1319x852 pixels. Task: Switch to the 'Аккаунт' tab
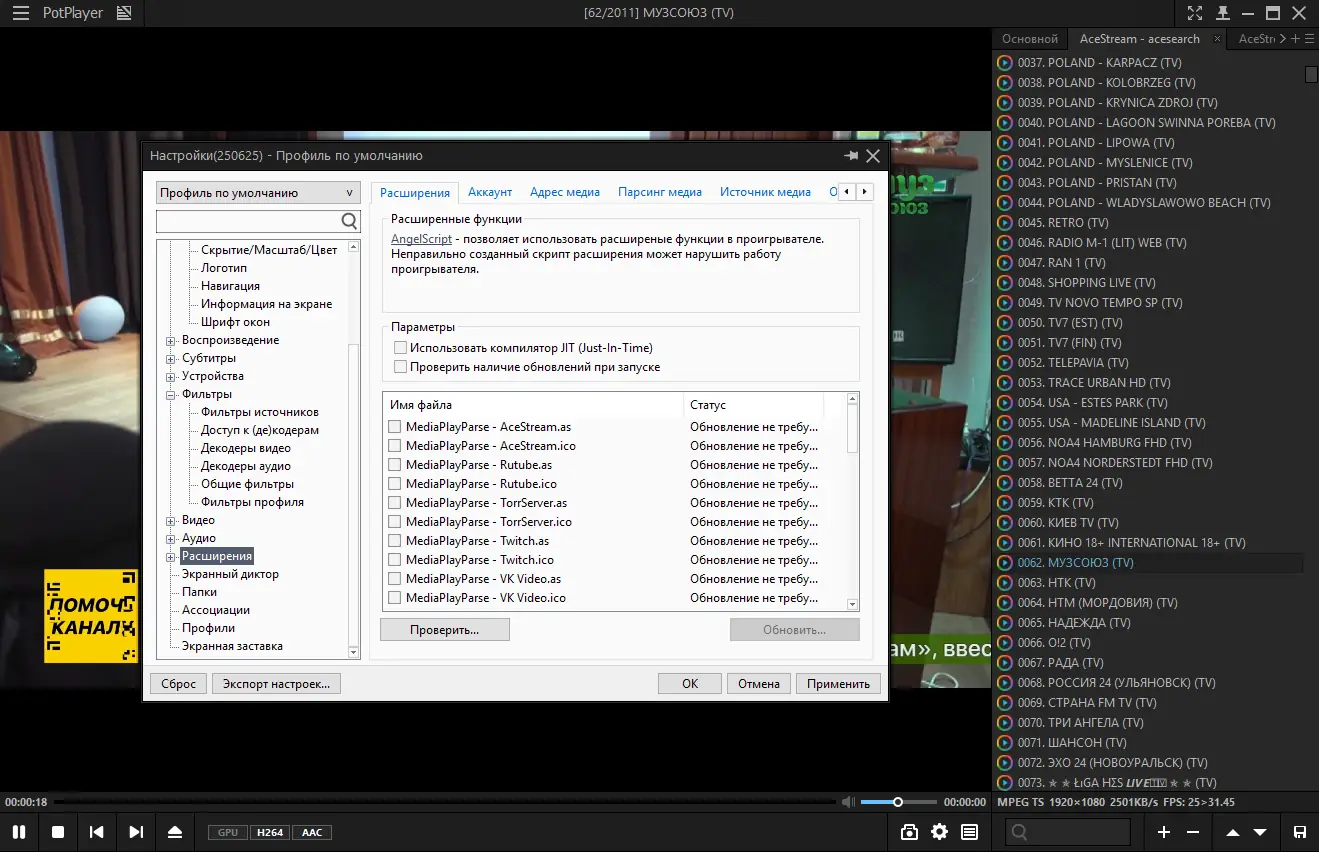coord(490,191)
